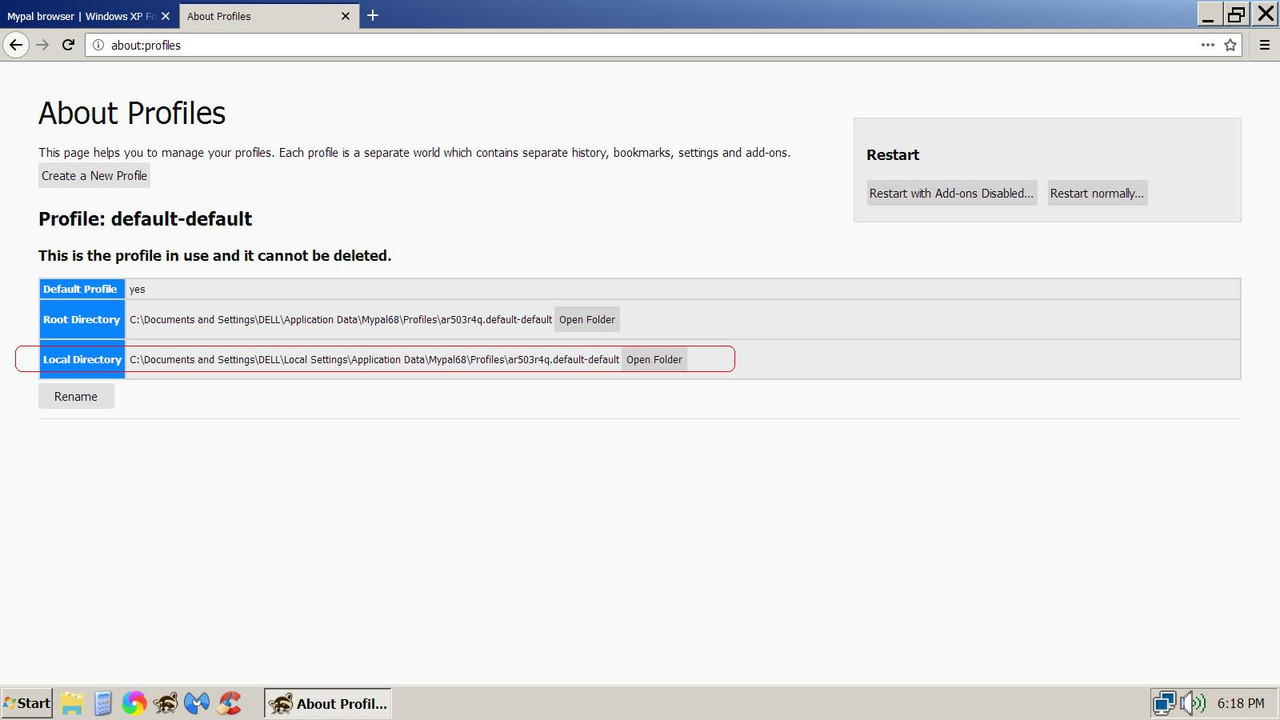Click the 6:18 PM system clock

(x=1241, y=704)
